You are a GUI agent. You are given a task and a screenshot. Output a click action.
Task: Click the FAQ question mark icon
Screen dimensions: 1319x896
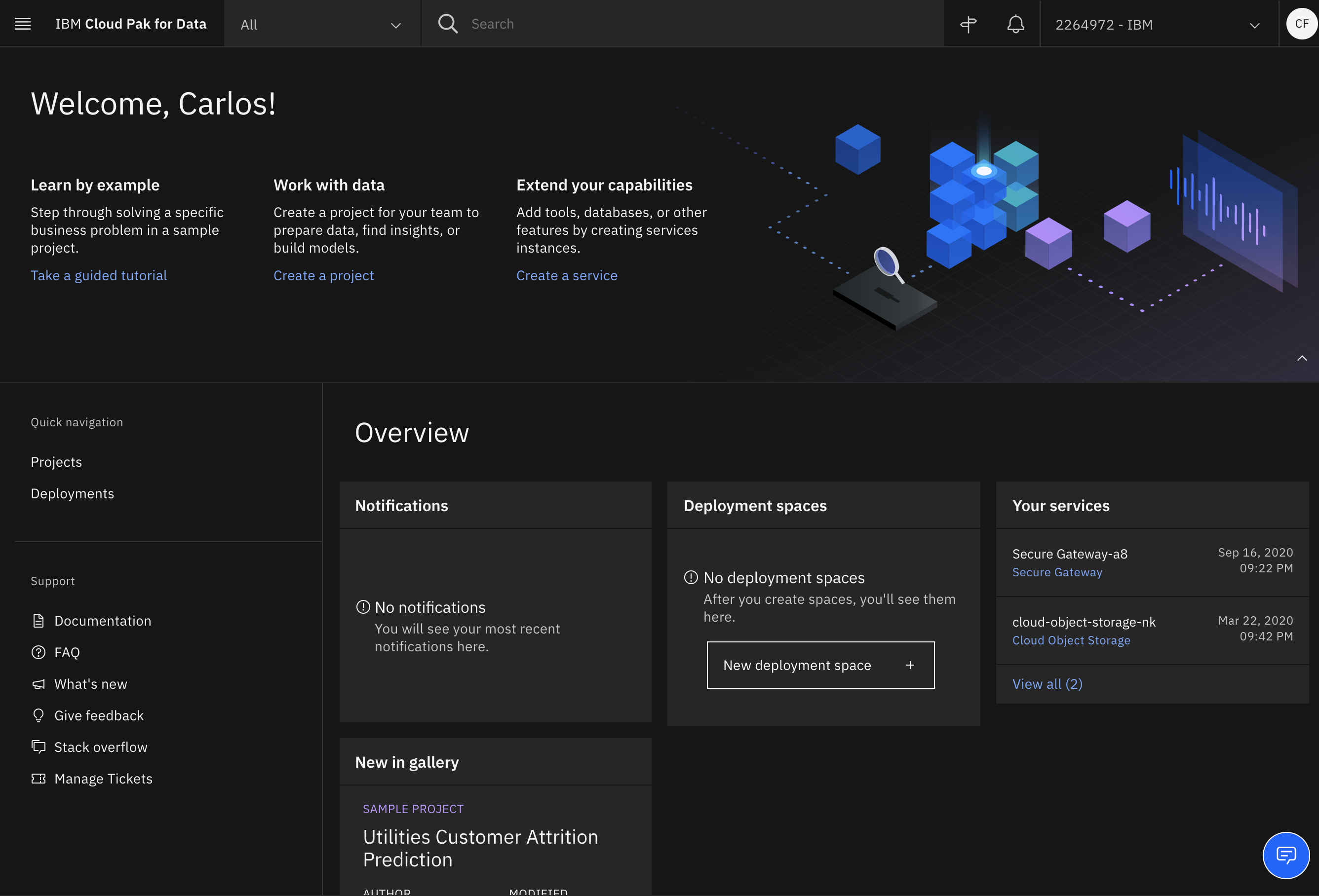click(x=38, y=653)
